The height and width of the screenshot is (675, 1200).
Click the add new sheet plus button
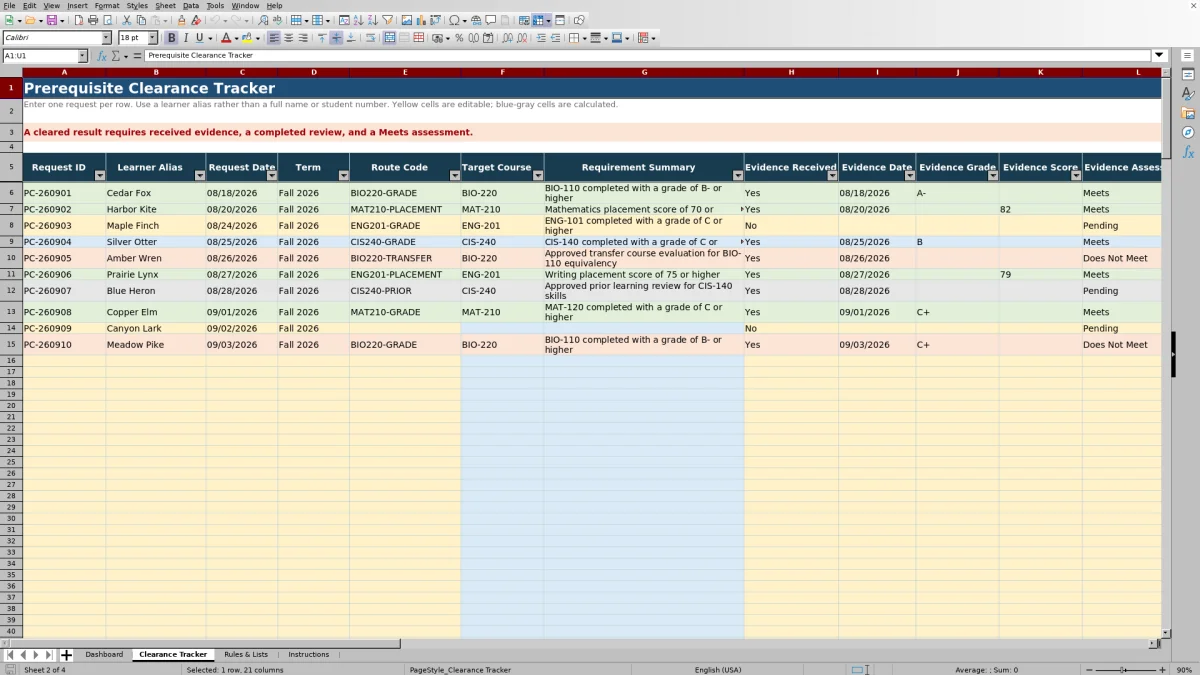pyautogui.click(x=66, y=655)
